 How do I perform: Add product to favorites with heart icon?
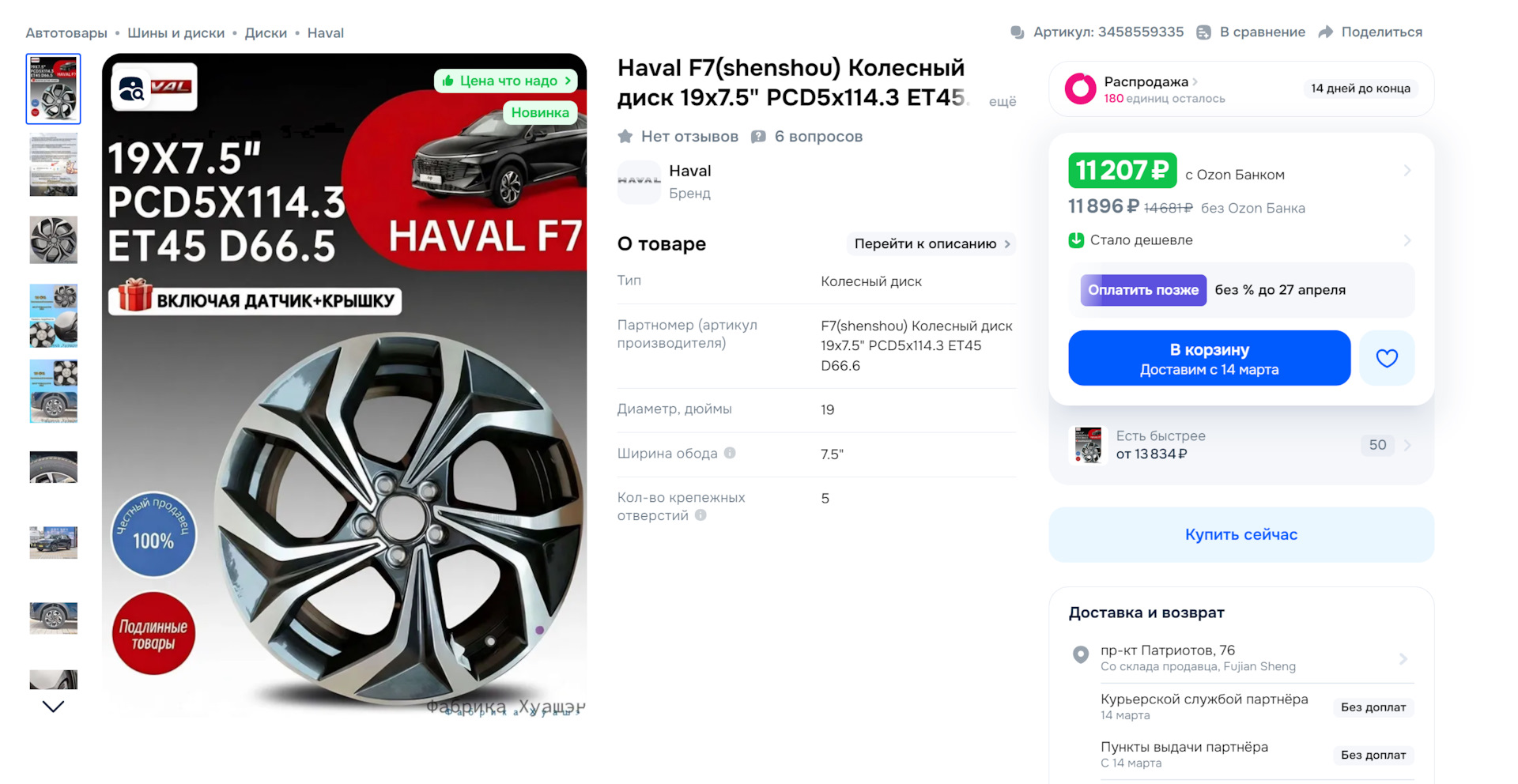click(x=1387, y=358)
